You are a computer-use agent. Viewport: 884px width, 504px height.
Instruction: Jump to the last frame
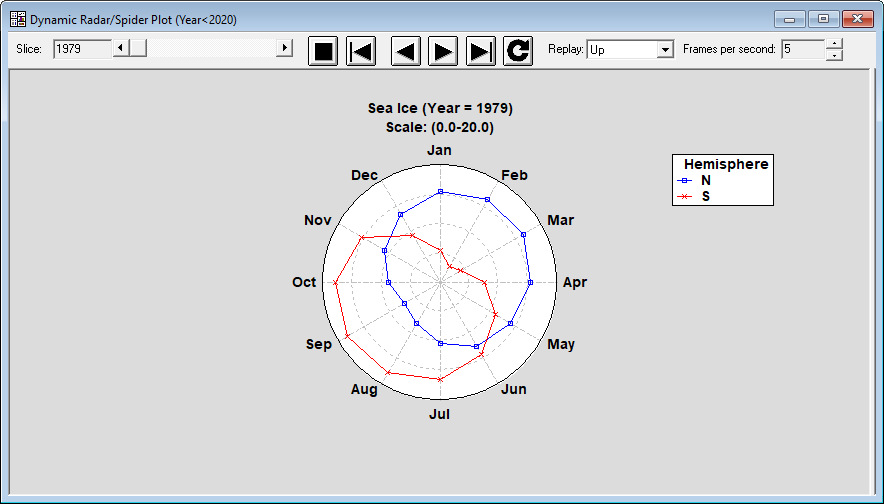click(x=481, y=50)
